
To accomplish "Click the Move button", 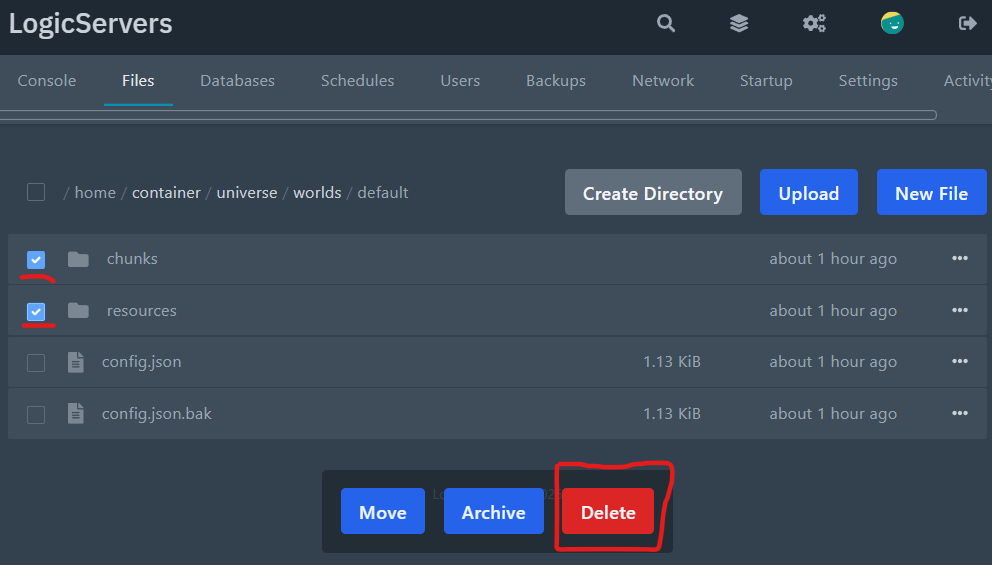I will tap(383, 511).
